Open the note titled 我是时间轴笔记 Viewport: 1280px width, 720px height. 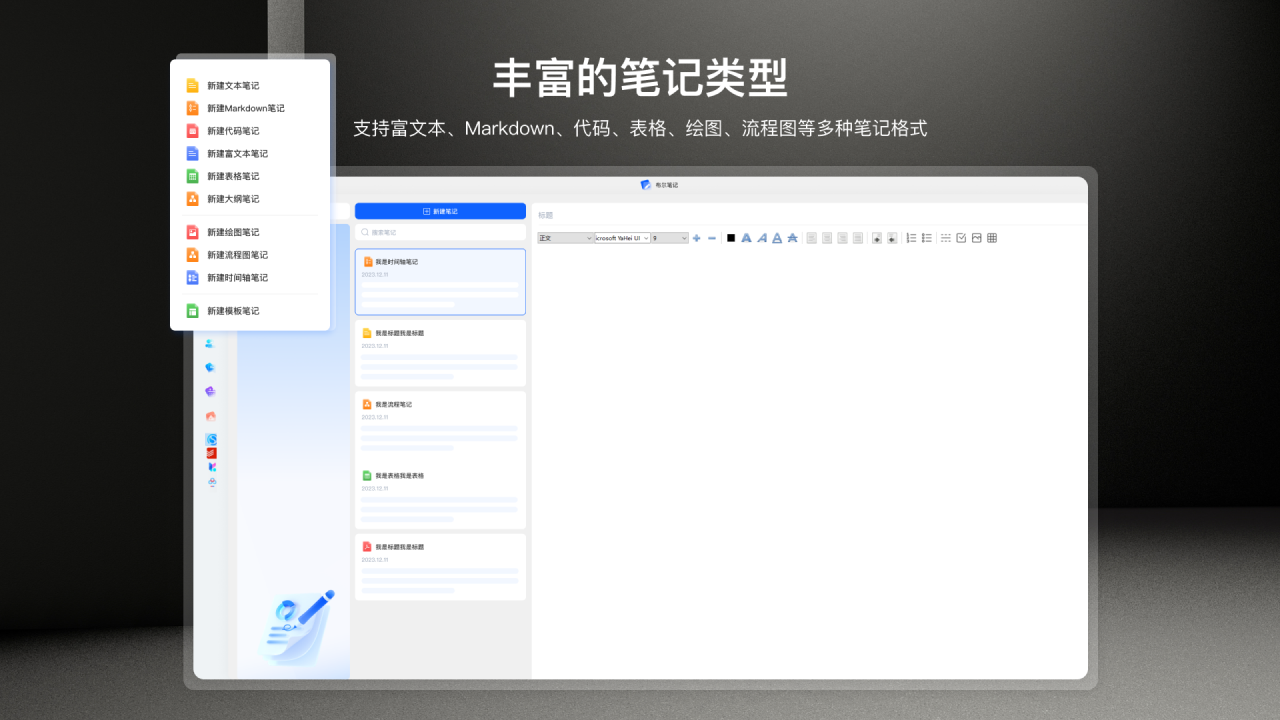click(x=440, y=281)
